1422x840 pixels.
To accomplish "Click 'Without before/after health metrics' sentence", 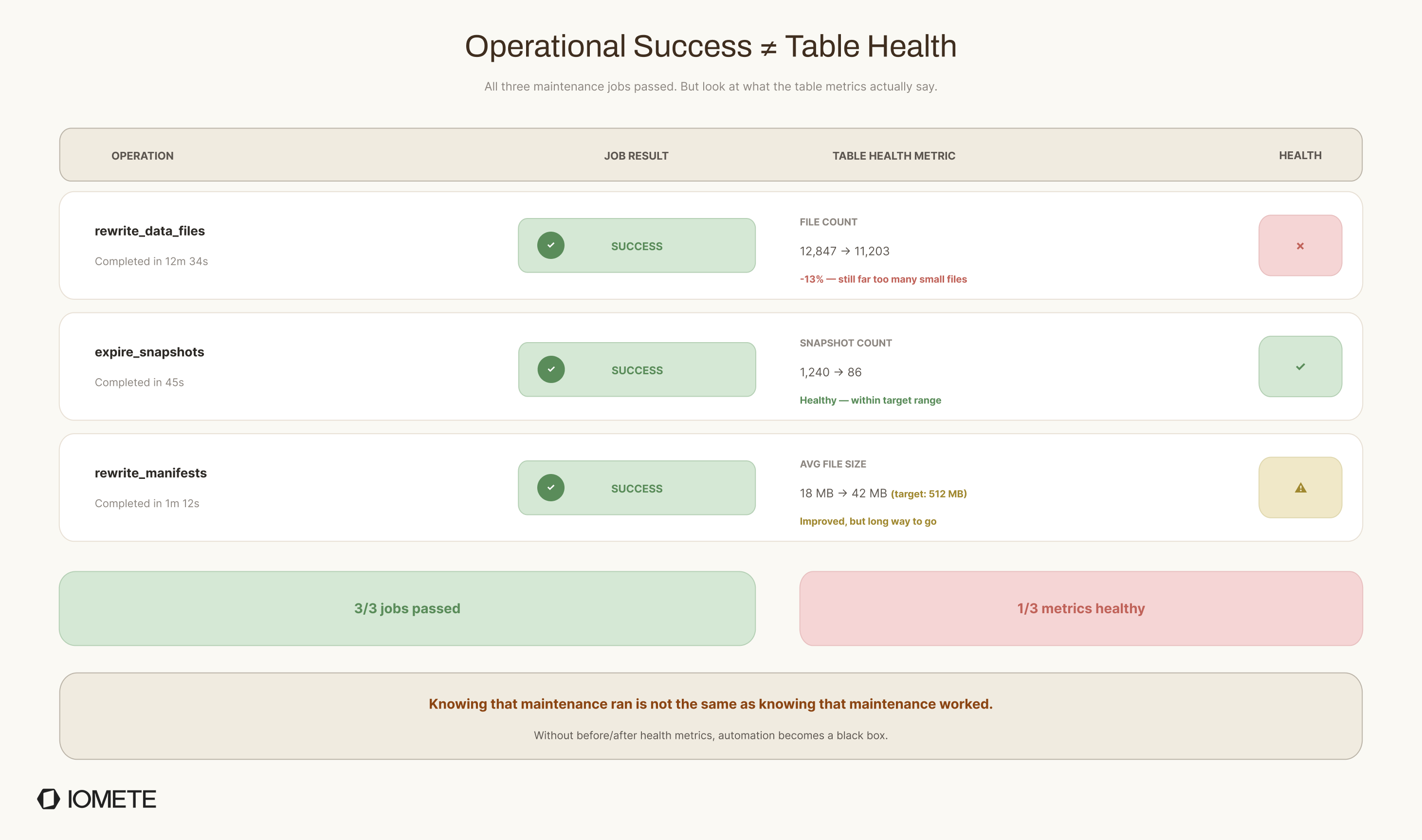I will tap(711, 735).
